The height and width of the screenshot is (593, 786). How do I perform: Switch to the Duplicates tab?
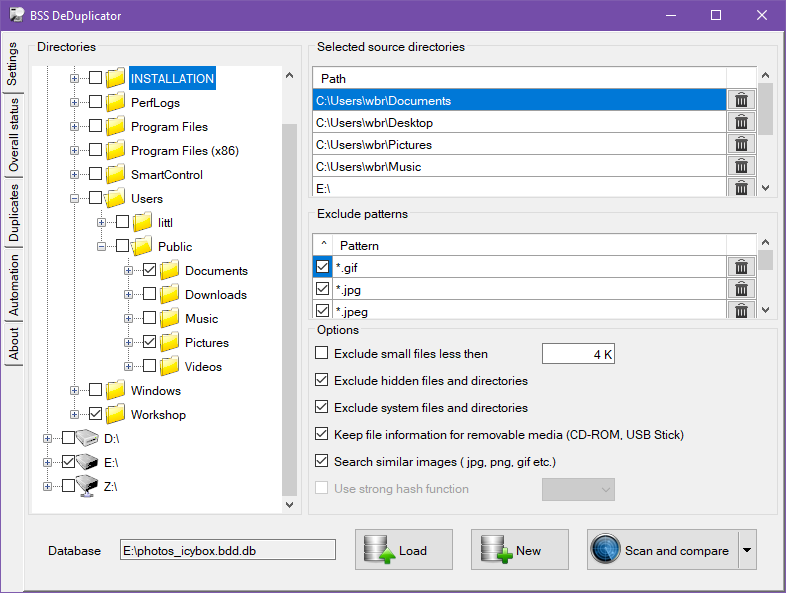pyautogui.click(x=14, y=213)
